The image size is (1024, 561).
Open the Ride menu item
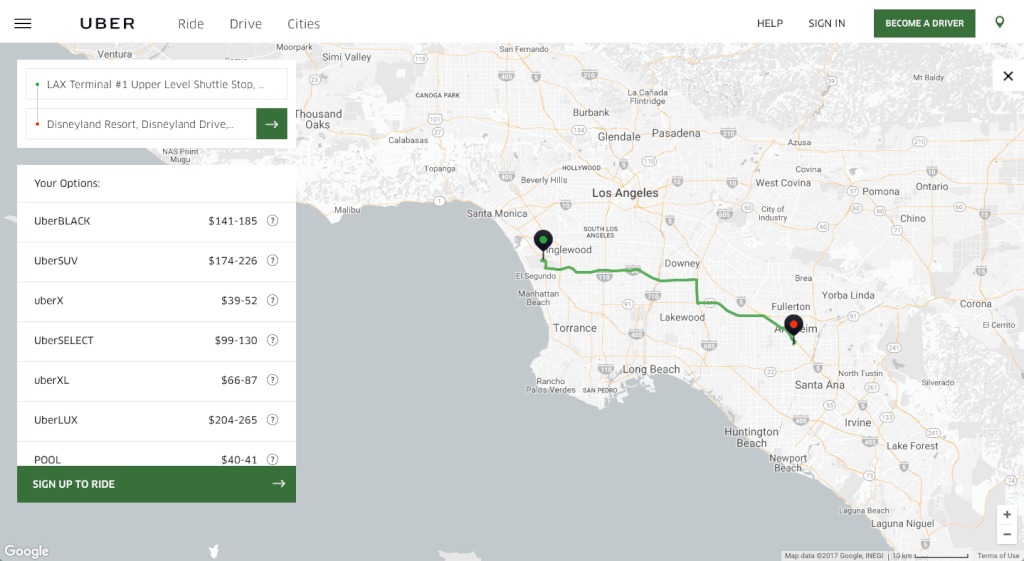coord(191,24)
